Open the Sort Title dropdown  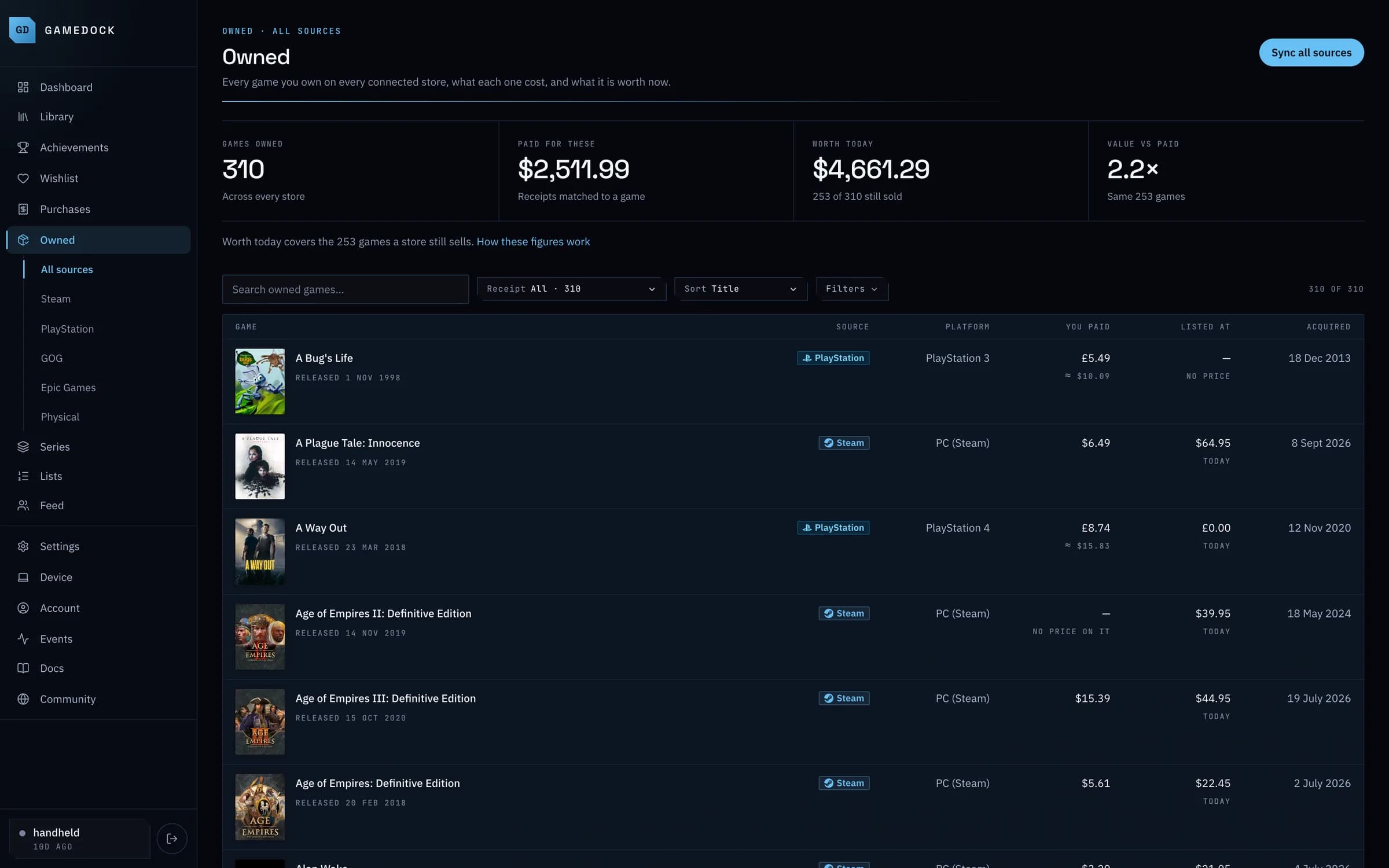[x=740, y=289]
